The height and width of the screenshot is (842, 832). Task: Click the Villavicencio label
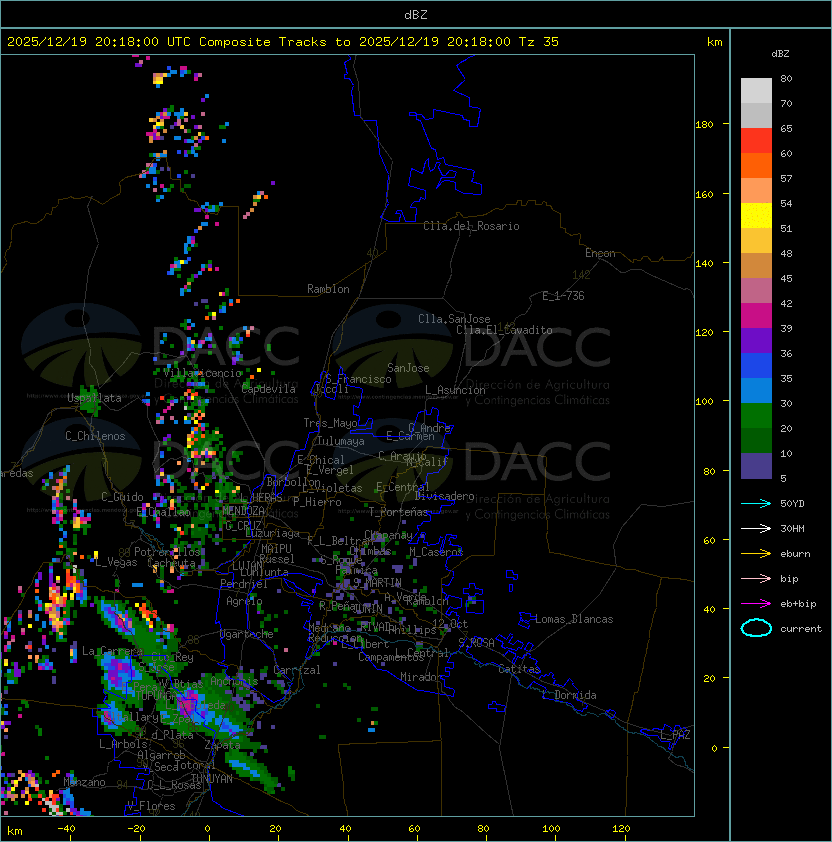pyautogui.click(x=202, y=373)
